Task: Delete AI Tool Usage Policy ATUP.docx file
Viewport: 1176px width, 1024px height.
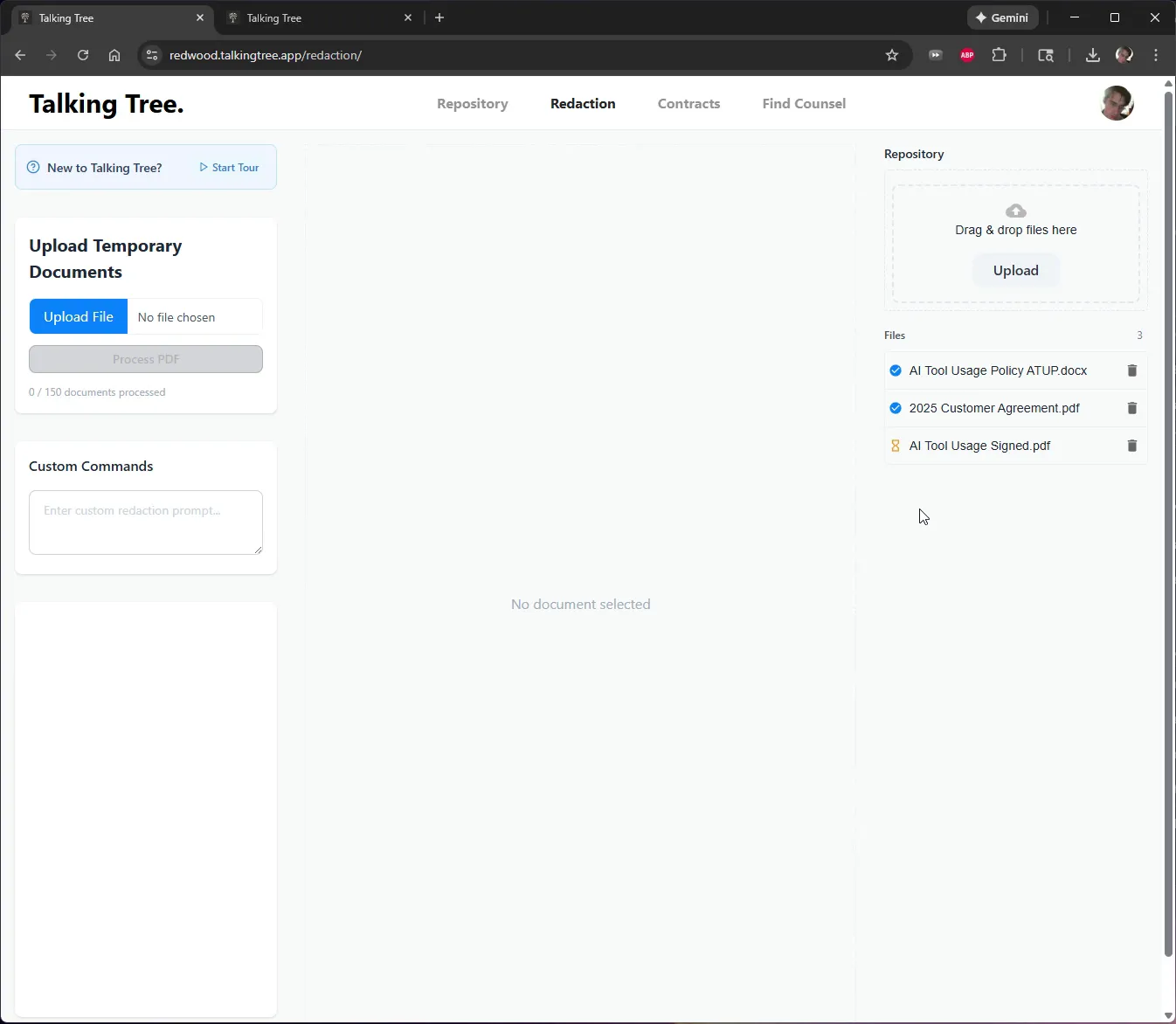Action: [1131, 370]
